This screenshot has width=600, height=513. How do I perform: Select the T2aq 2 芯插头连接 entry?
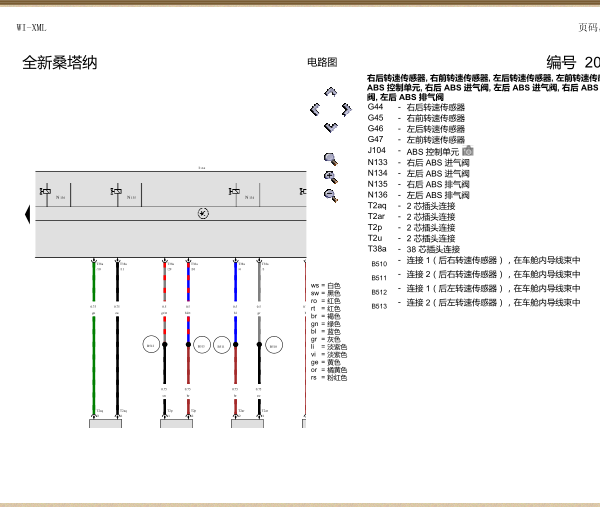(x=411, y=206)
